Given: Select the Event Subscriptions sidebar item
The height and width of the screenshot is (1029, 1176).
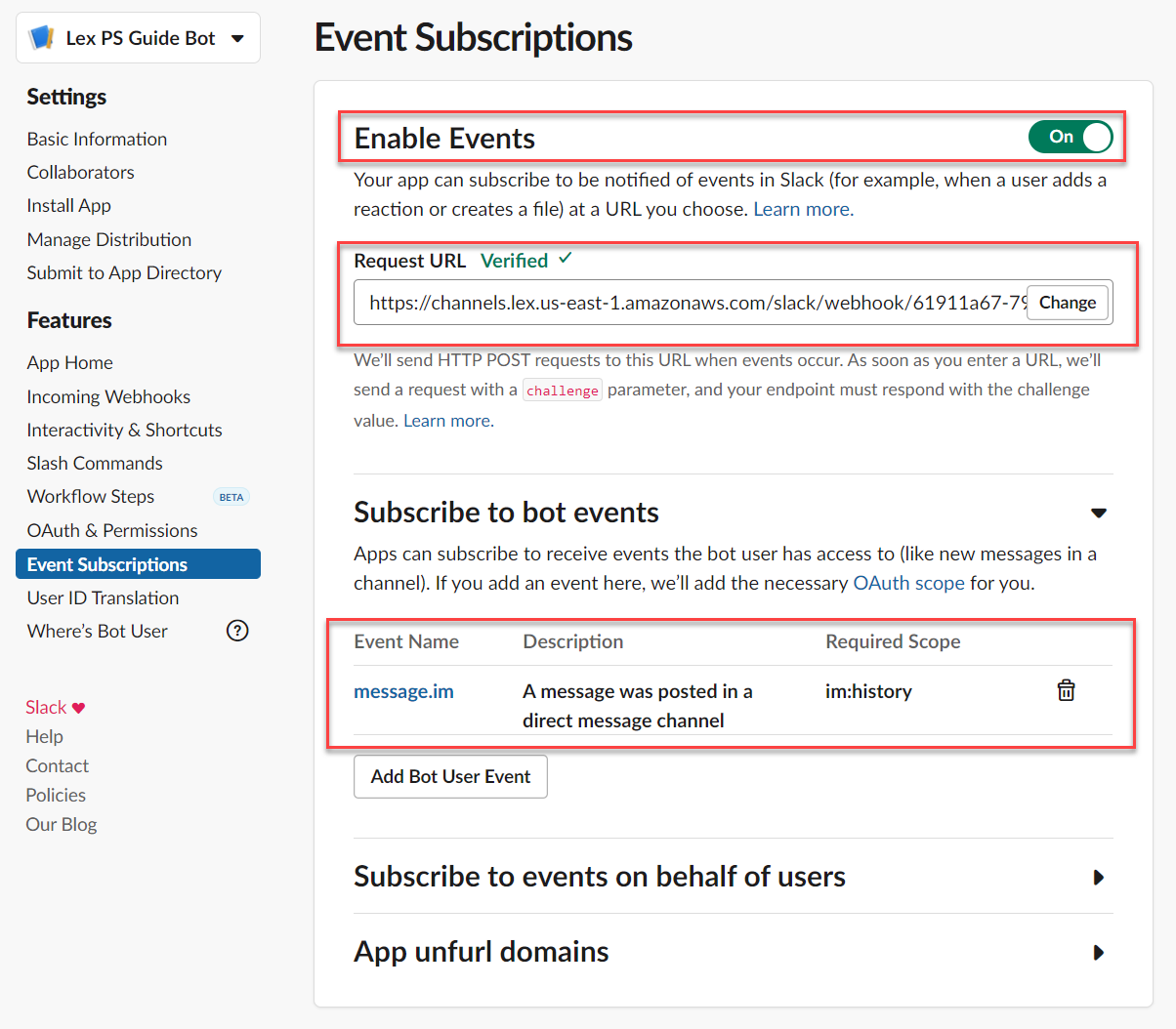Looking at the screenshot, I should pos(138,564).
